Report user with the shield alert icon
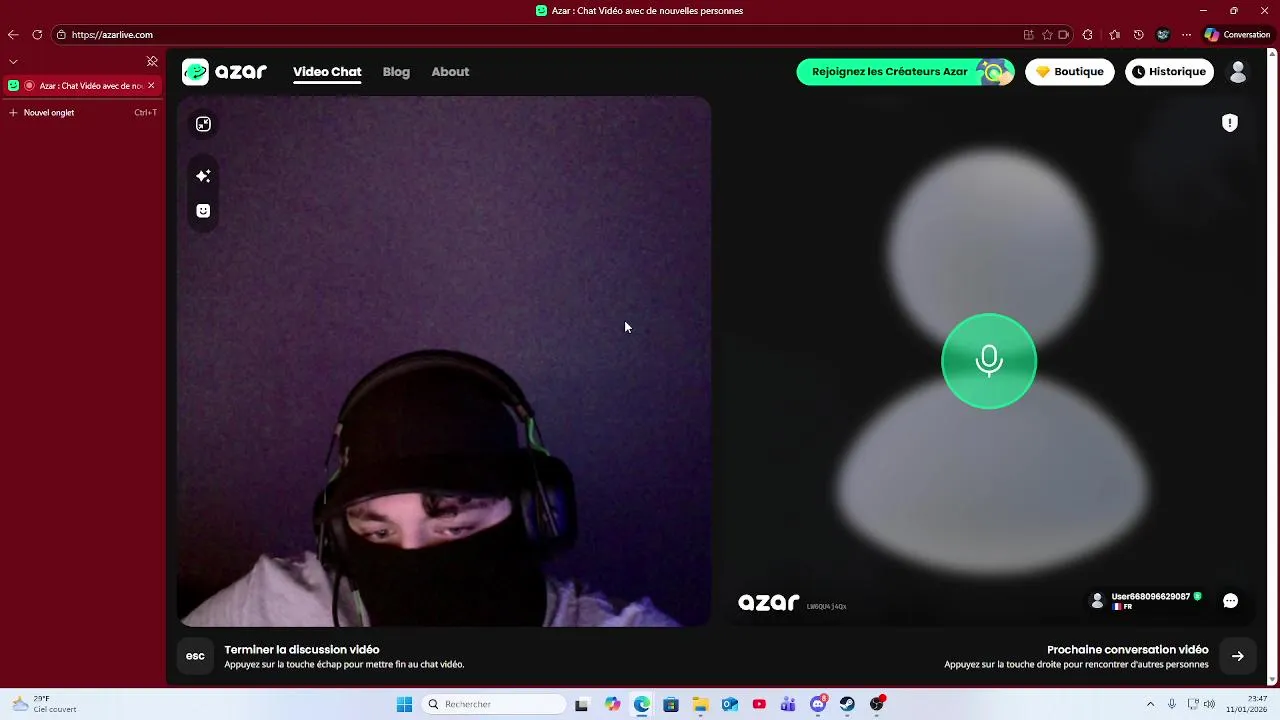The height and width of the screenshot is (720, 1280). click(1230, 123)
